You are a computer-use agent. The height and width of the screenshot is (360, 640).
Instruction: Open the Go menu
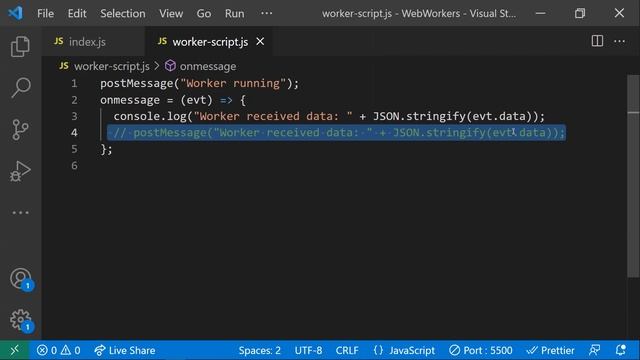tap(204, 13)
